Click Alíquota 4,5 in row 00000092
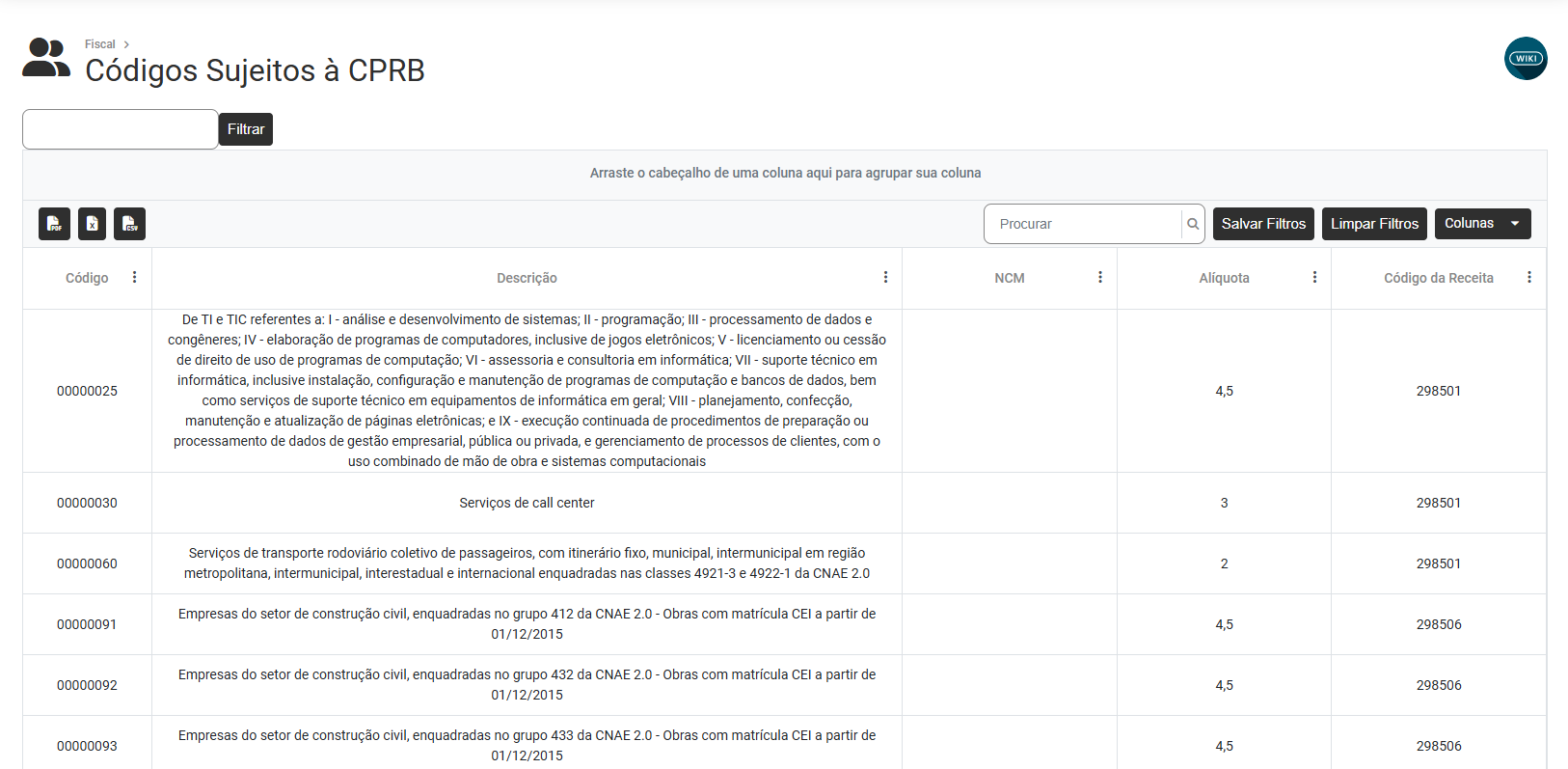 coord(1224,685)
